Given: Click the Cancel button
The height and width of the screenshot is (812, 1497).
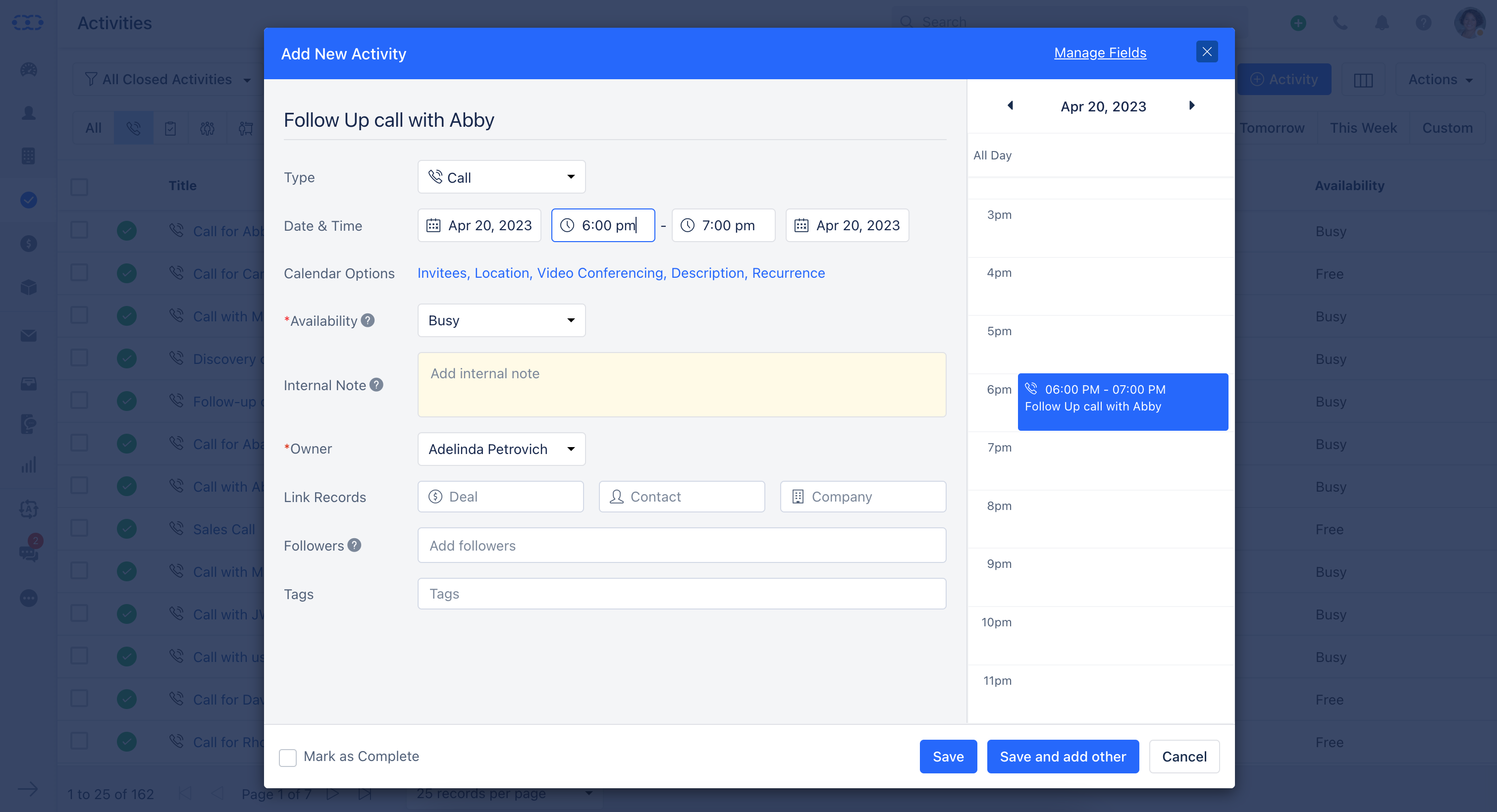Looking at the screenshot, I should coord(1184,757).
